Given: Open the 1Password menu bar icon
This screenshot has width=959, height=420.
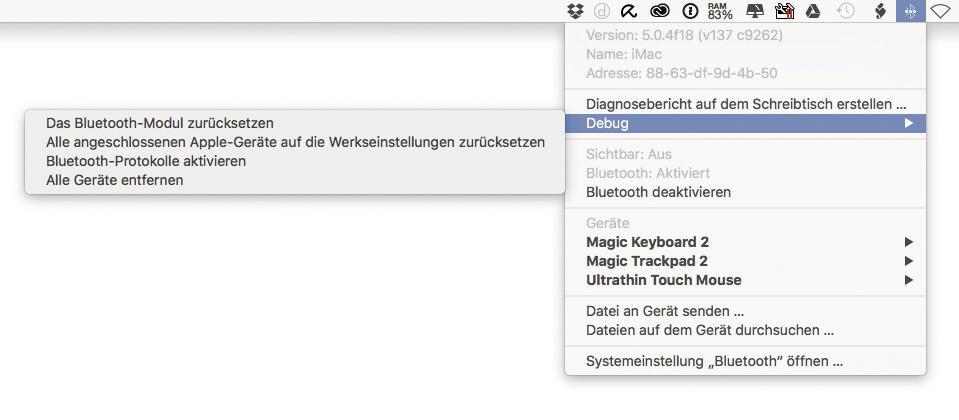Looking at the screenshot, I should [690, 11].
